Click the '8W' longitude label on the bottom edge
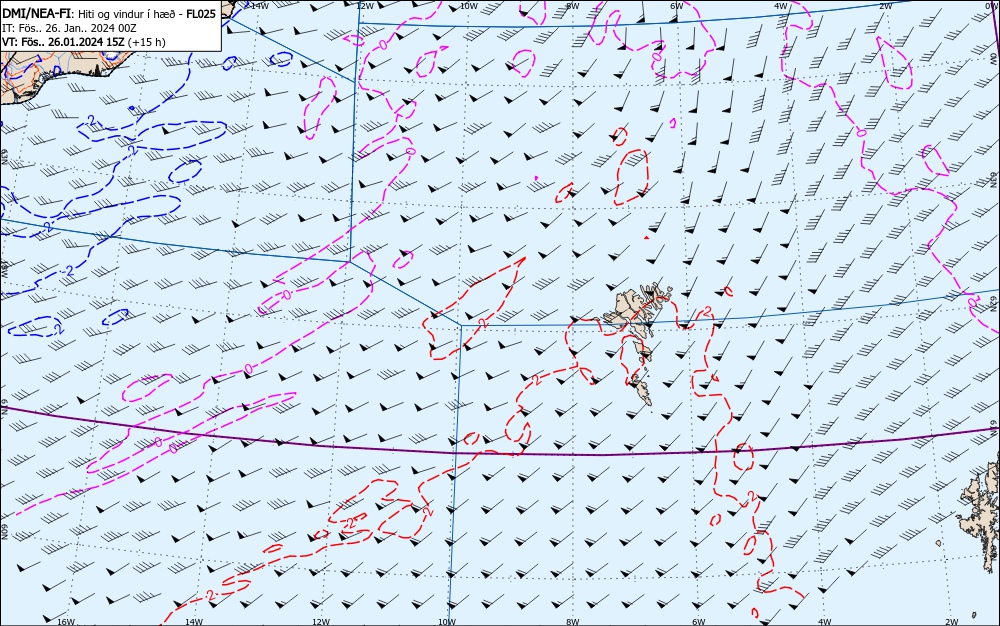Viewport: 1000px width, 626px height. point(572,622)
